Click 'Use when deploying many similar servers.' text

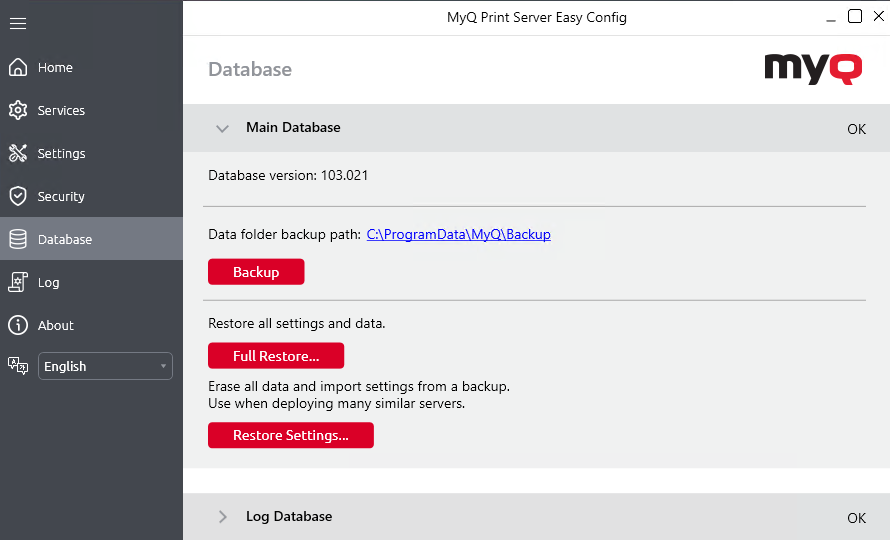coord(337,404)
